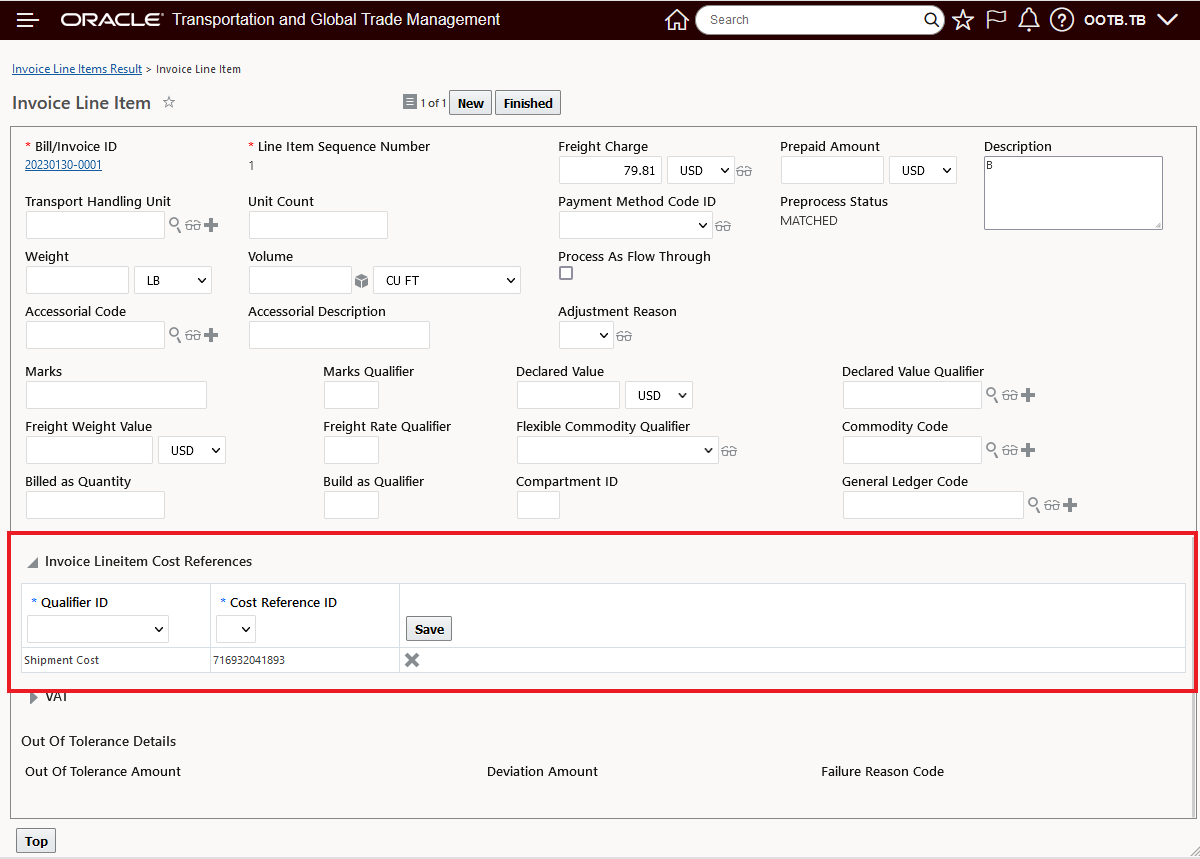
Task: Open the Help question mark icon
Action: [x=1062, y=20]
